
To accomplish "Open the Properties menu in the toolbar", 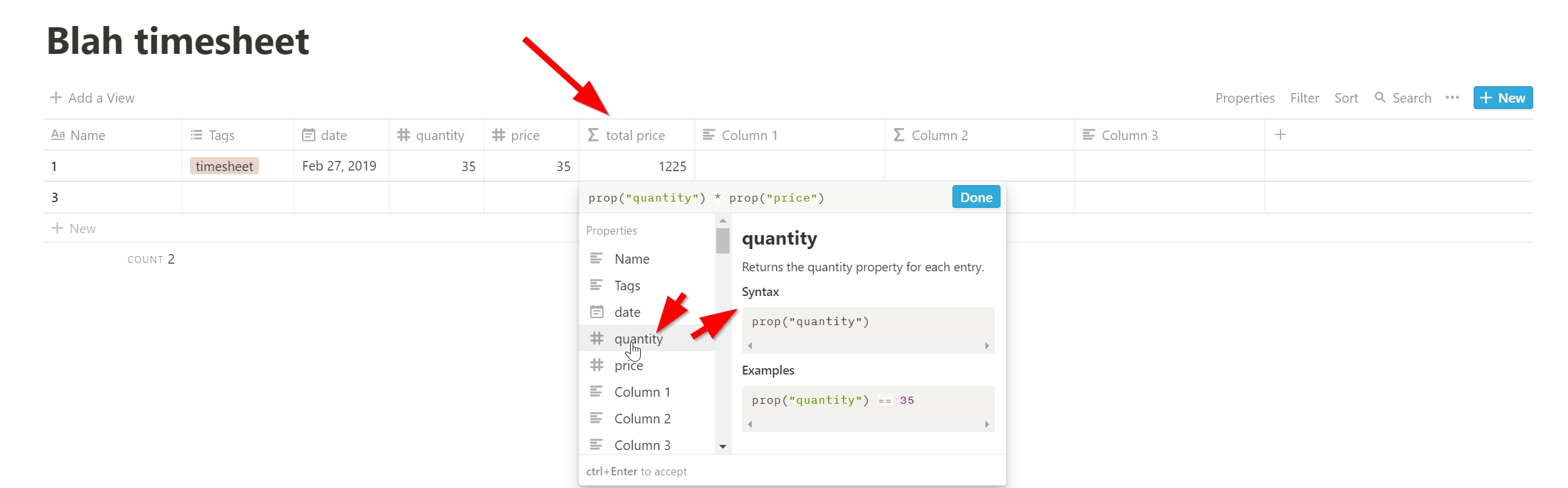I will click(1244, 98).
